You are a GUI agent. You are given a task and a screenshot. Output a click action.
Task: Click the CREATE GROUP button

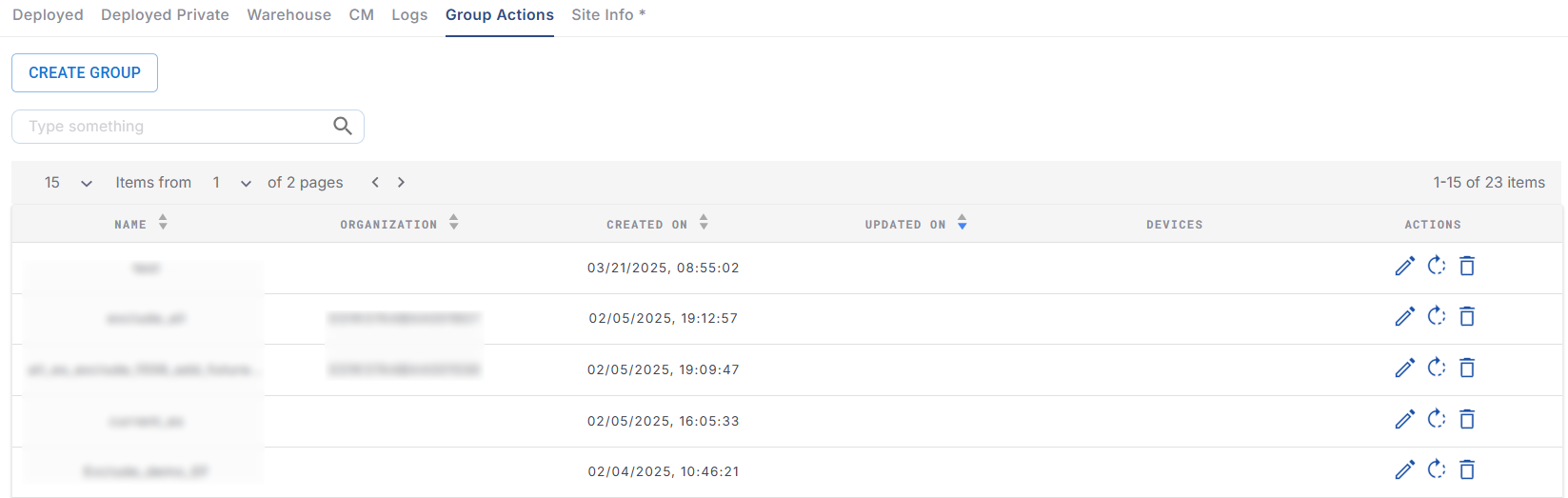[85, 73]
